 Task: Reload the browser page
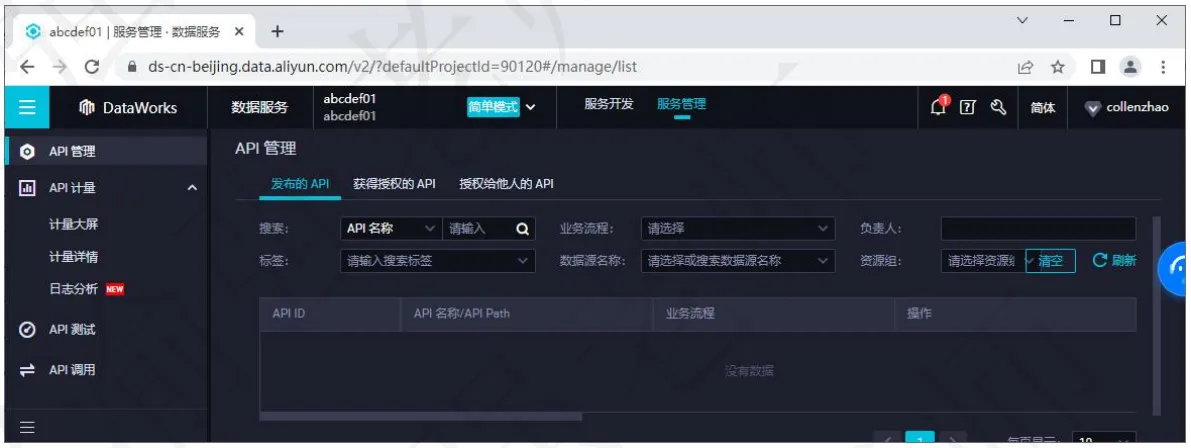[92, 67]
